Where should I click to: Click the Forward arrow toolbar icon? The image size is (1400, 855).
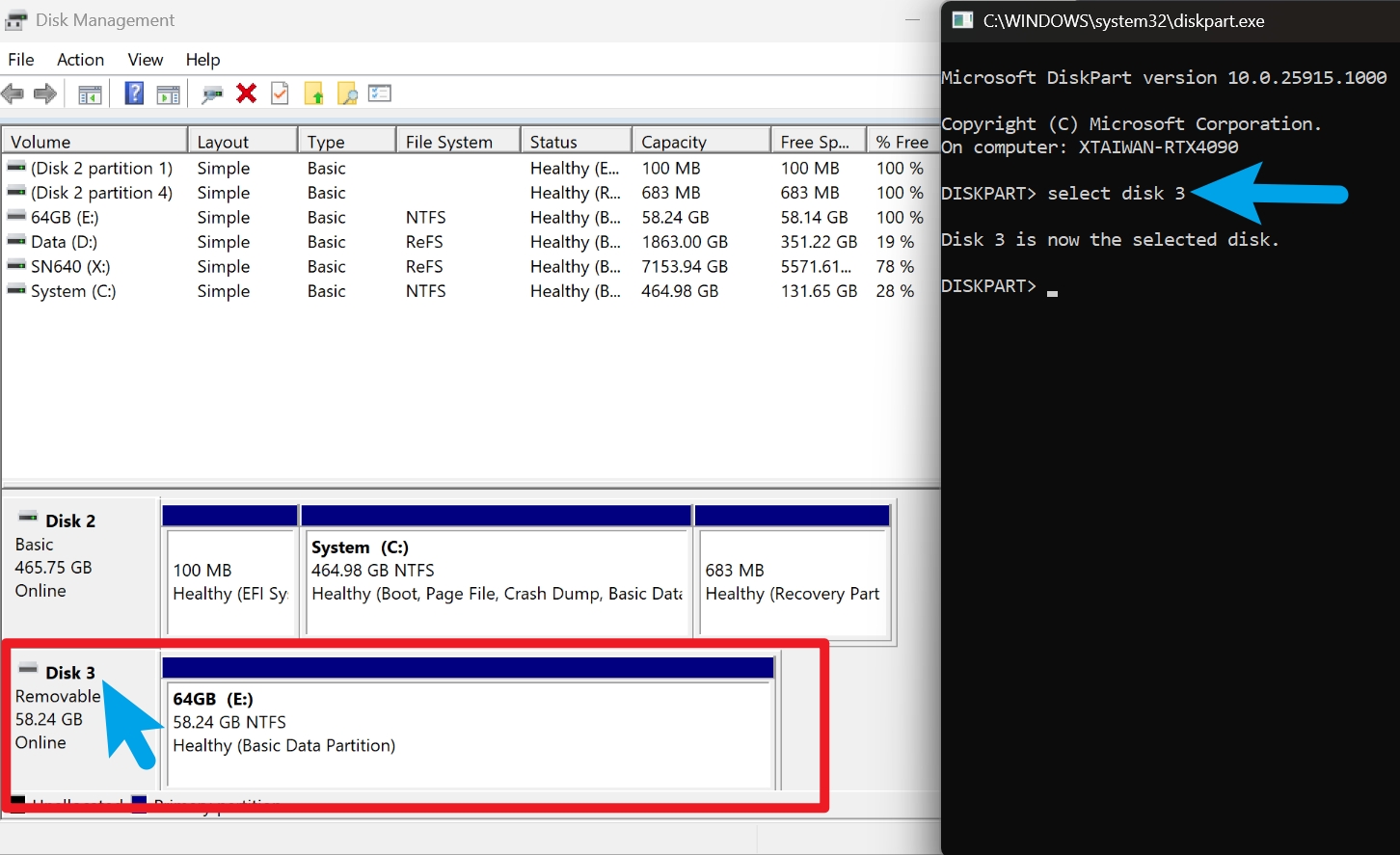(x=45, y=94)
